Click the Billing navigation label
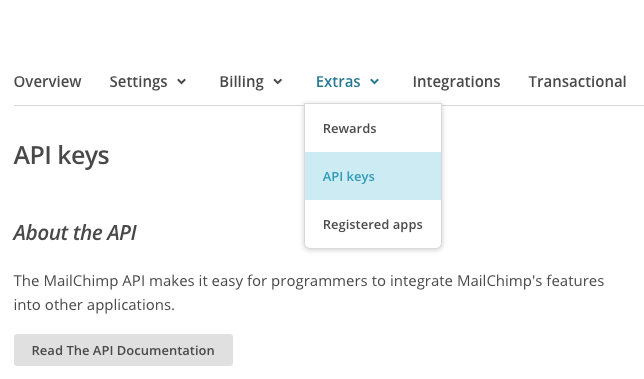The width and height of the screenshot is (644, 379). pyautogui.click(x=242, y=82)
